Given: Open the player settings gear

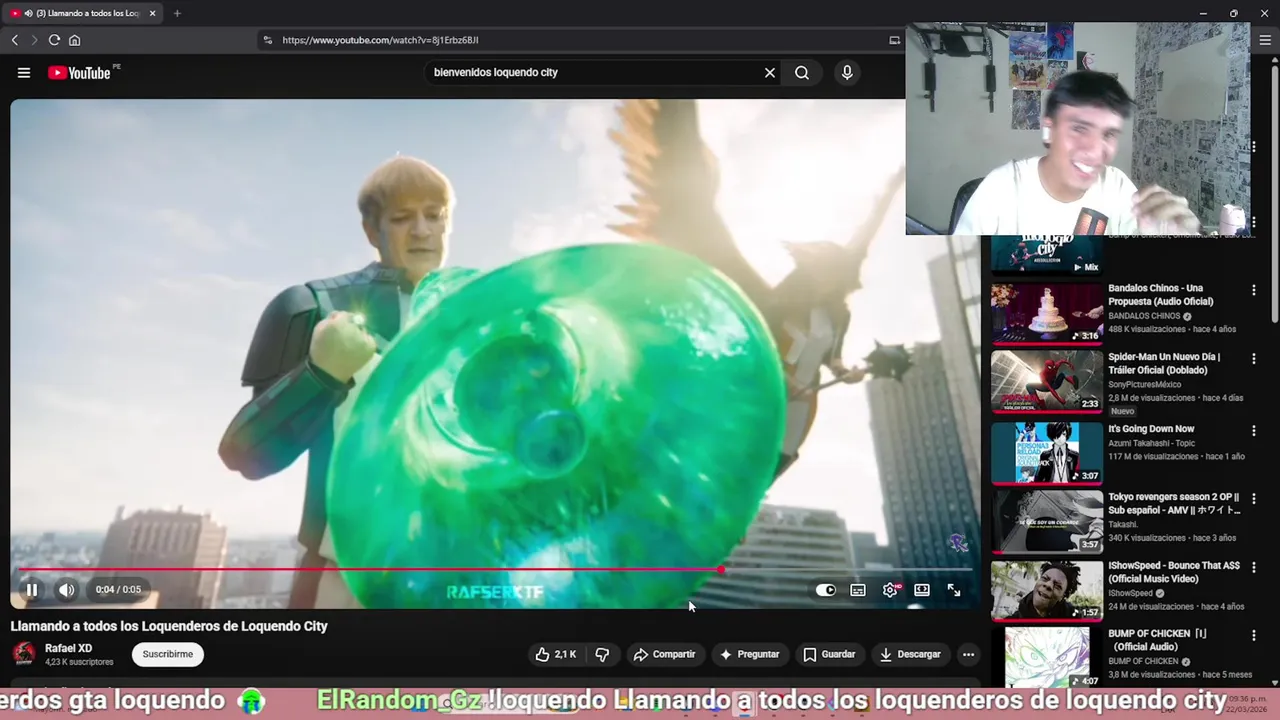Looking at the screenshot, I should pyautogui.click(x=890, y=590).
